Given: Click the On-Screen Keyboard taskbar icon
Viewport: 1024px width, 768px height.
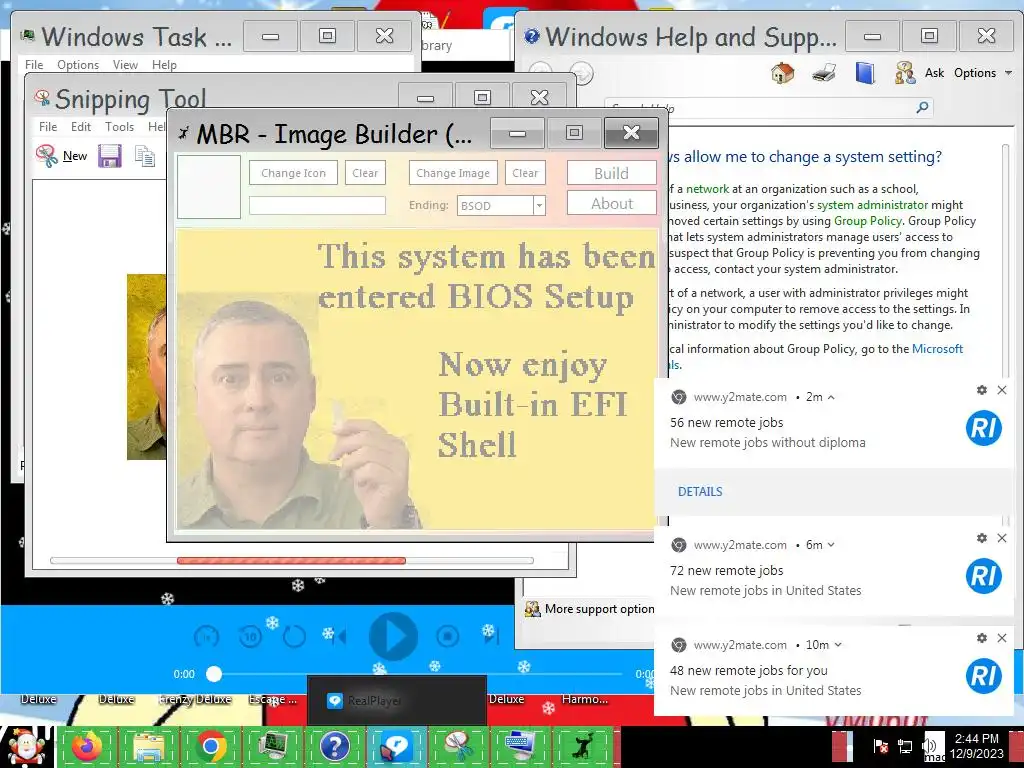Looking at the screenshot, I should coord(520,746).
